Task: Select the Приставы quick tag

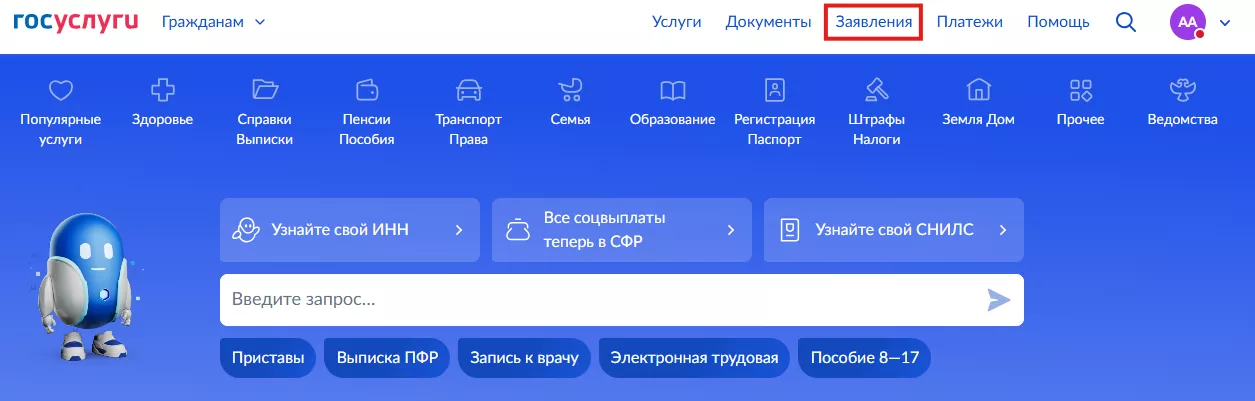Action: tap(268, 358)
